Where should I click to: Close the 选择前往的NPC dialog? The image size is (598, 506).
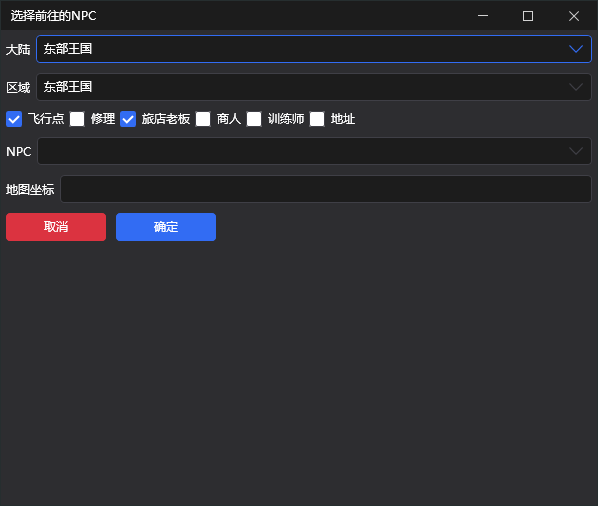(x=574, y=16)
